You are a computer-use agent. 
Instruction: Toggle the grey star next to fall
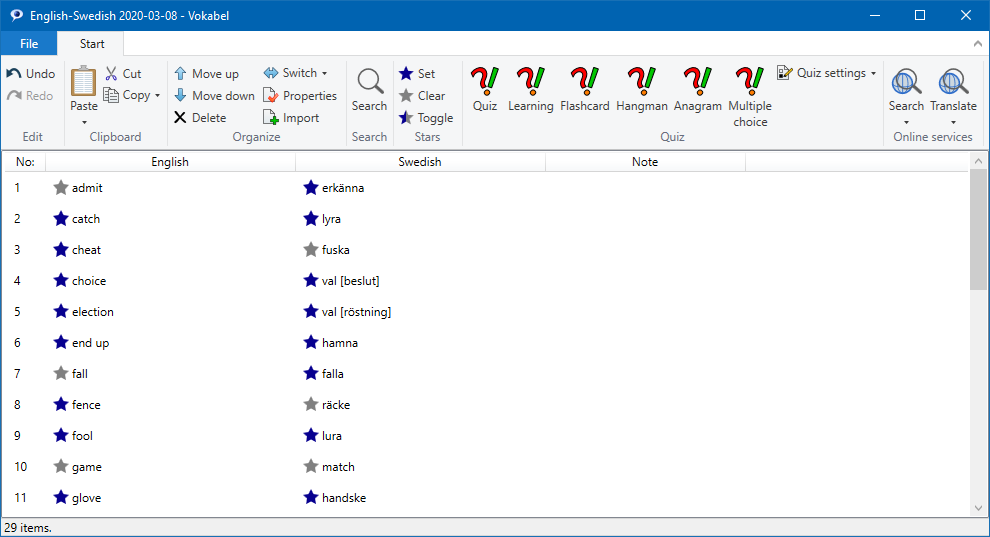point(61,374)
